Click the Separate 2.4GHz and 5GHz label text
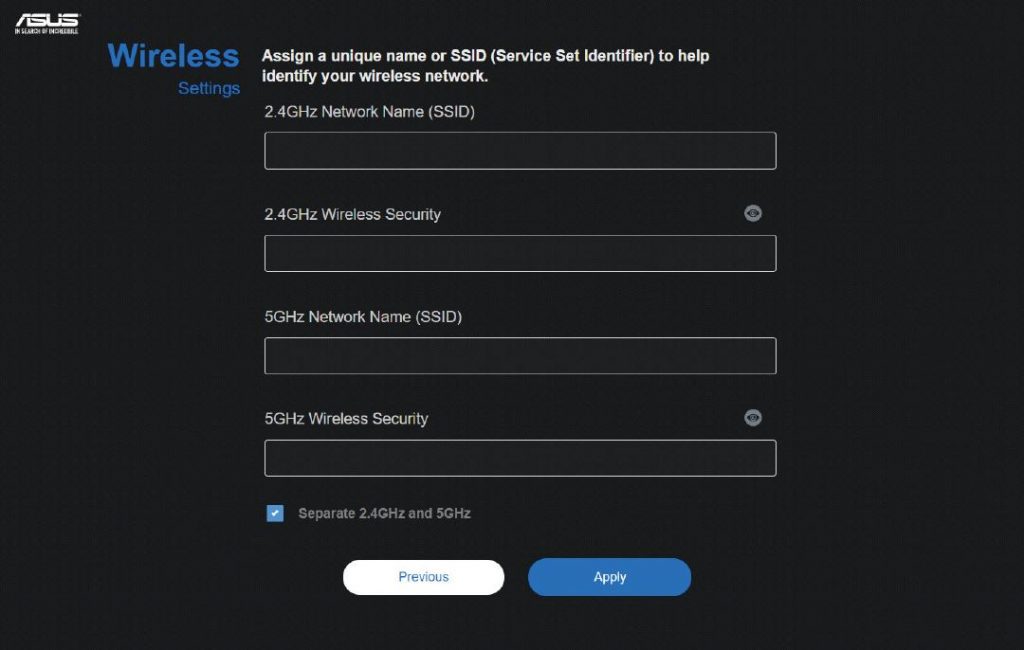1024x650 pixels. click(x=384, y=513)
